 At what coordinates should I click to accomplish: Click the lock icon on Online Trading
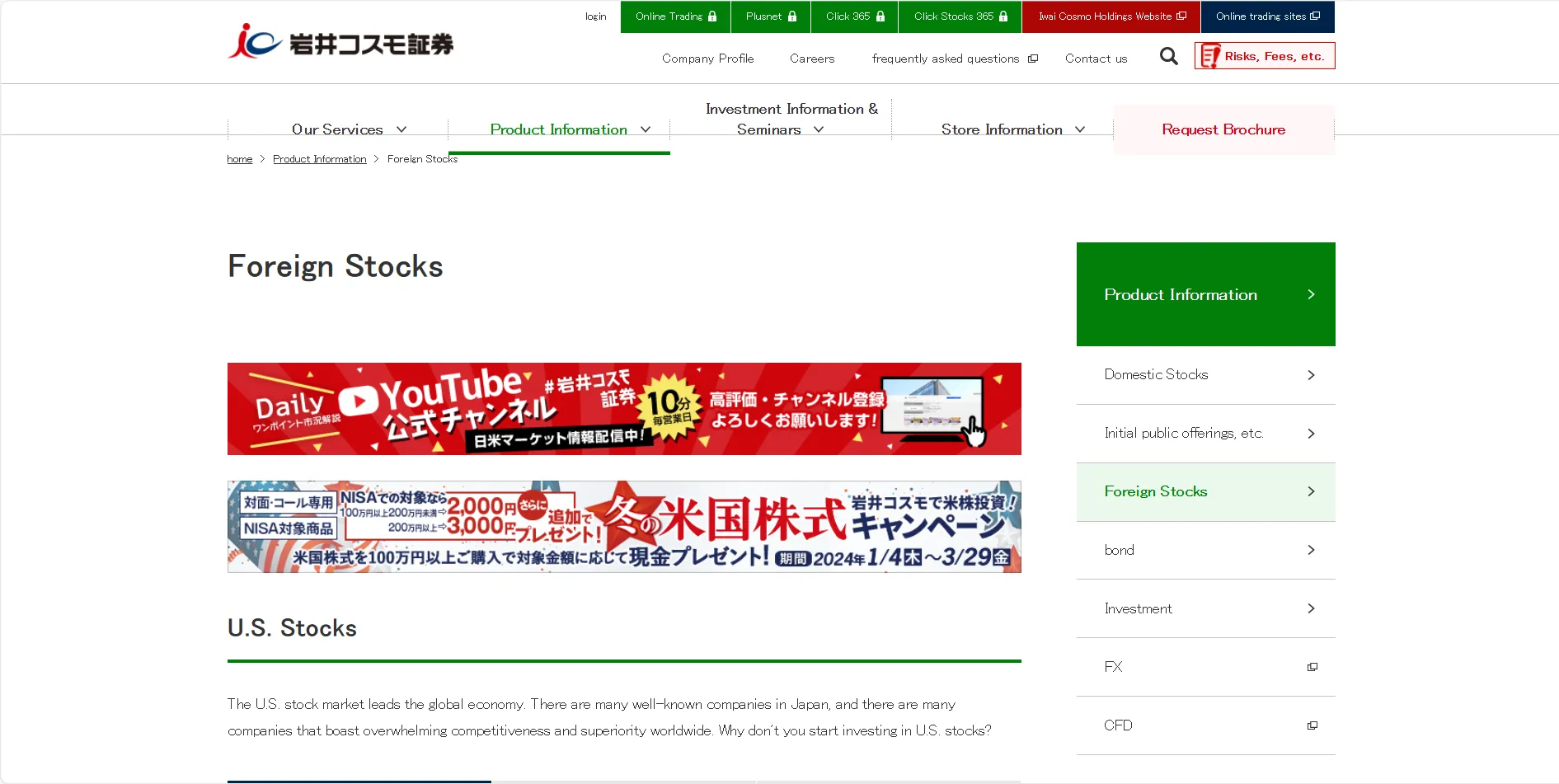712,16
